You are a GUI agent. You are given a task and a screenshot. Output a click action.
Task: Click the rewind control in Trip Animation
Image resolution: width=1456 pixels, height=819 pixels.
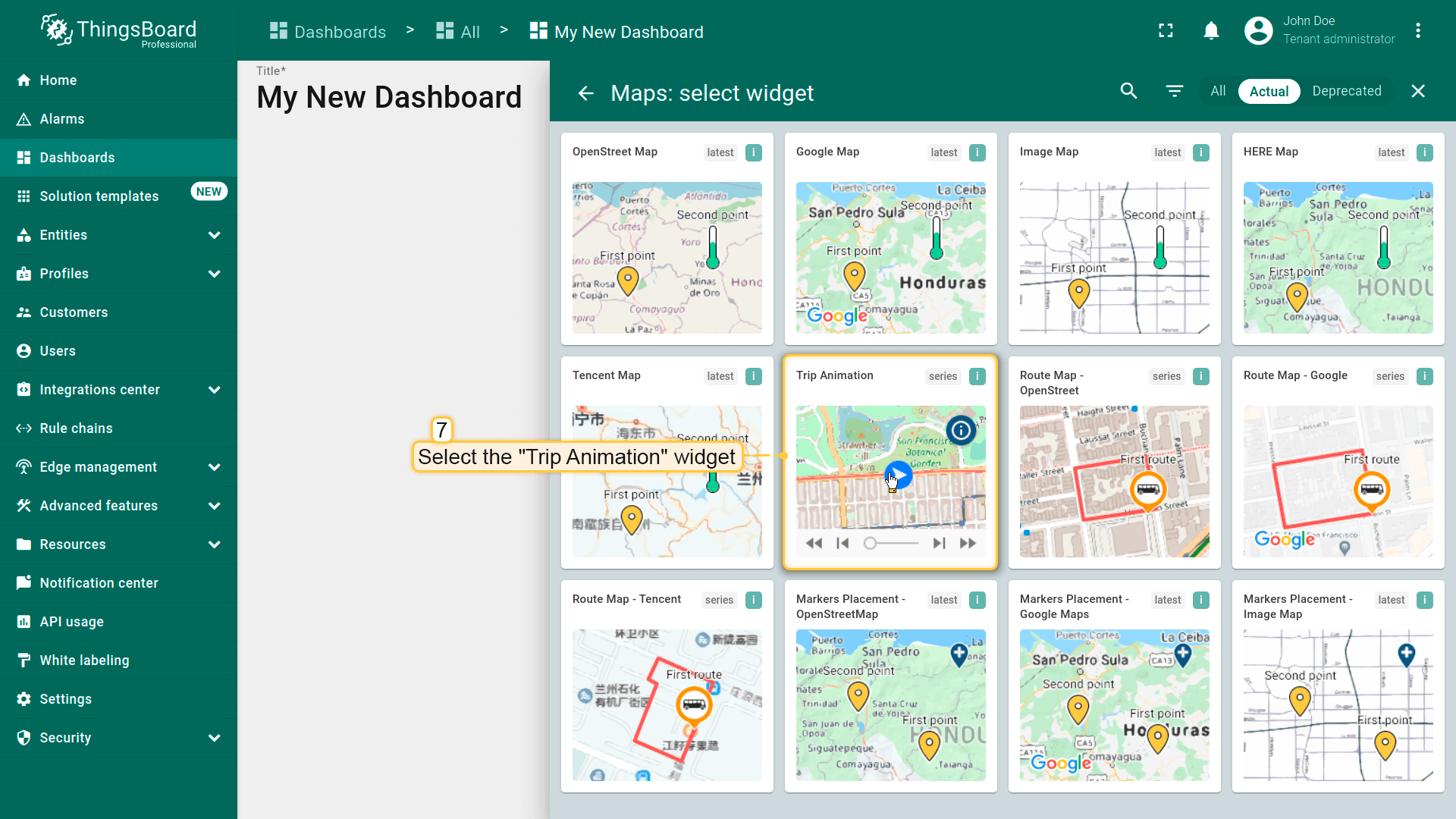click(814, 543)
